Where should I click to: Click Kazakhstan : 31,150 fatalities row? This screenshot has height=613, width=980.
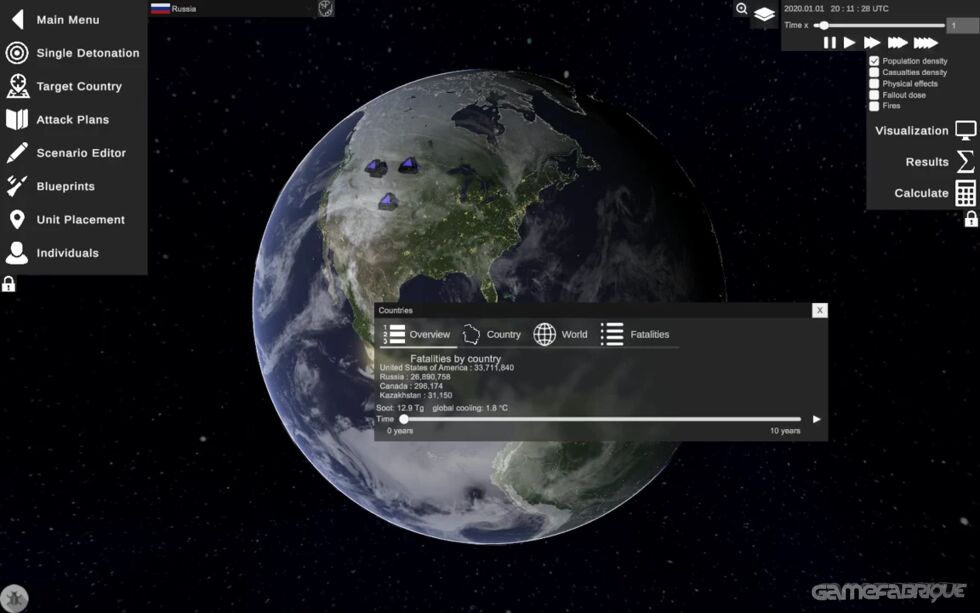[416, 396]
